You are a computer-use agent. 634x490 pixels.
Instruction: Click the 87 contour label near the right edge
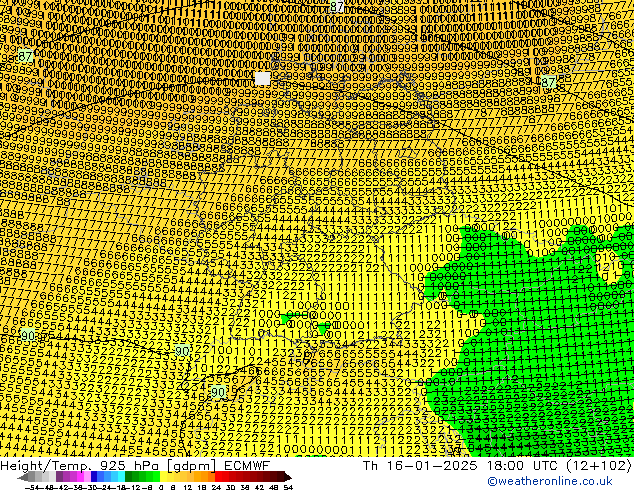(x=548, y=82)
